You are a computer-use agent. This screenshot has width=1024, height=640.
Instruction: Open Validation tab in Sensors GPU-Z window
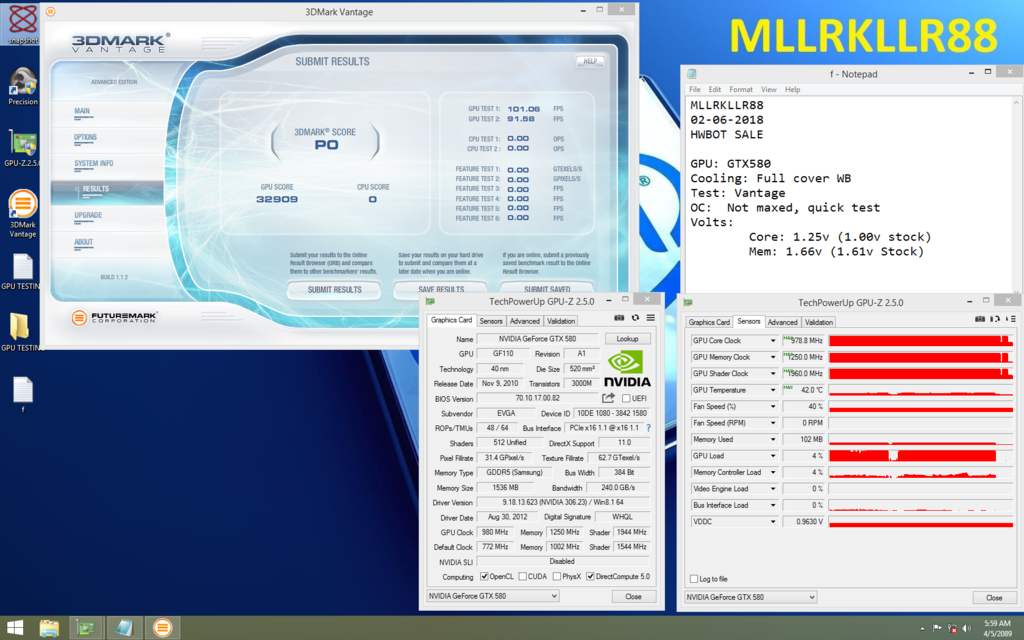[x=818, y=323]
